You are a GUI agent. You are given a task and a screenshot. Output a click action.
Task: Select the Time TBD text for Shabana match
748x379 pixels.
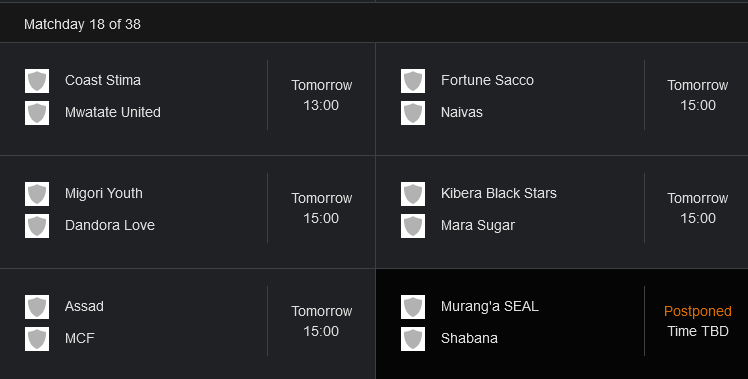point(697,331)
